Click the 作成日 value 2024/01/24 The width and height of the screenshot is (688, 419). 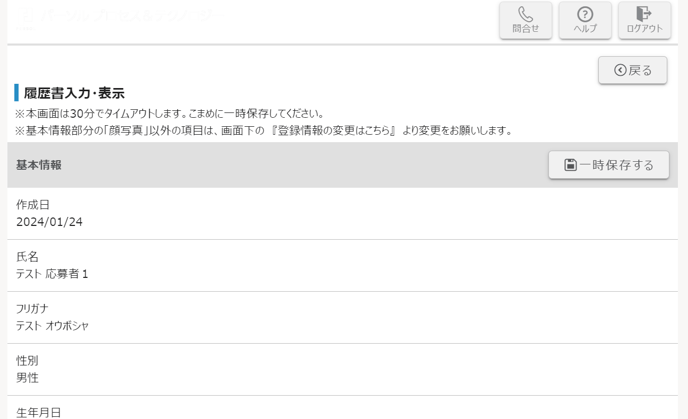[x=49, y=222]
